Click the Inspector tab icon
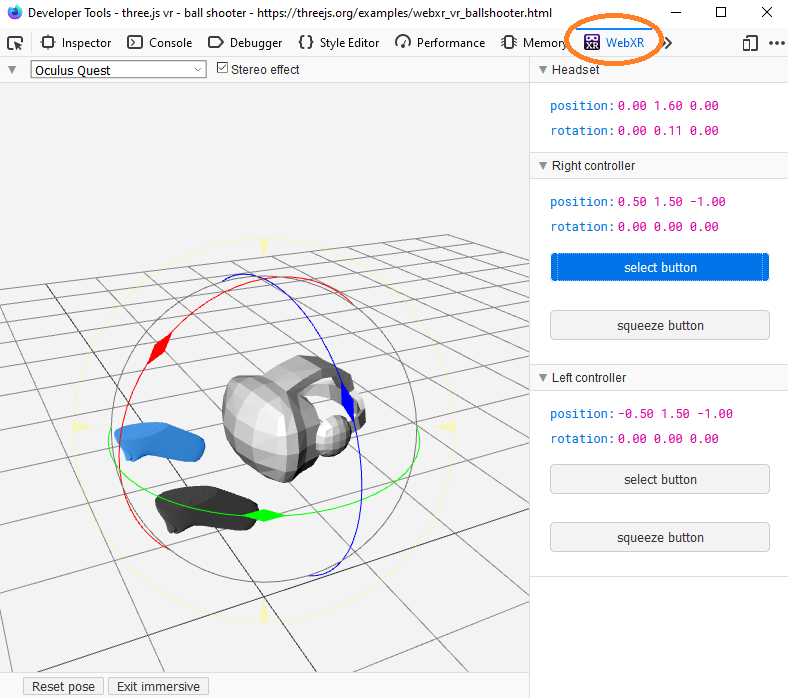 click(48, 43)
